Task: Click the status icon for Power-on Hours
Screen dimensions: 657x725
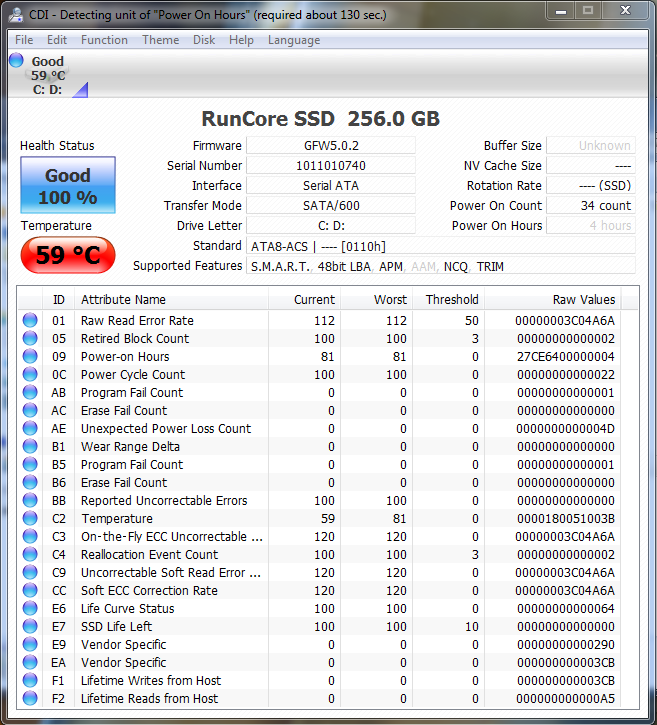Action: 30,357
